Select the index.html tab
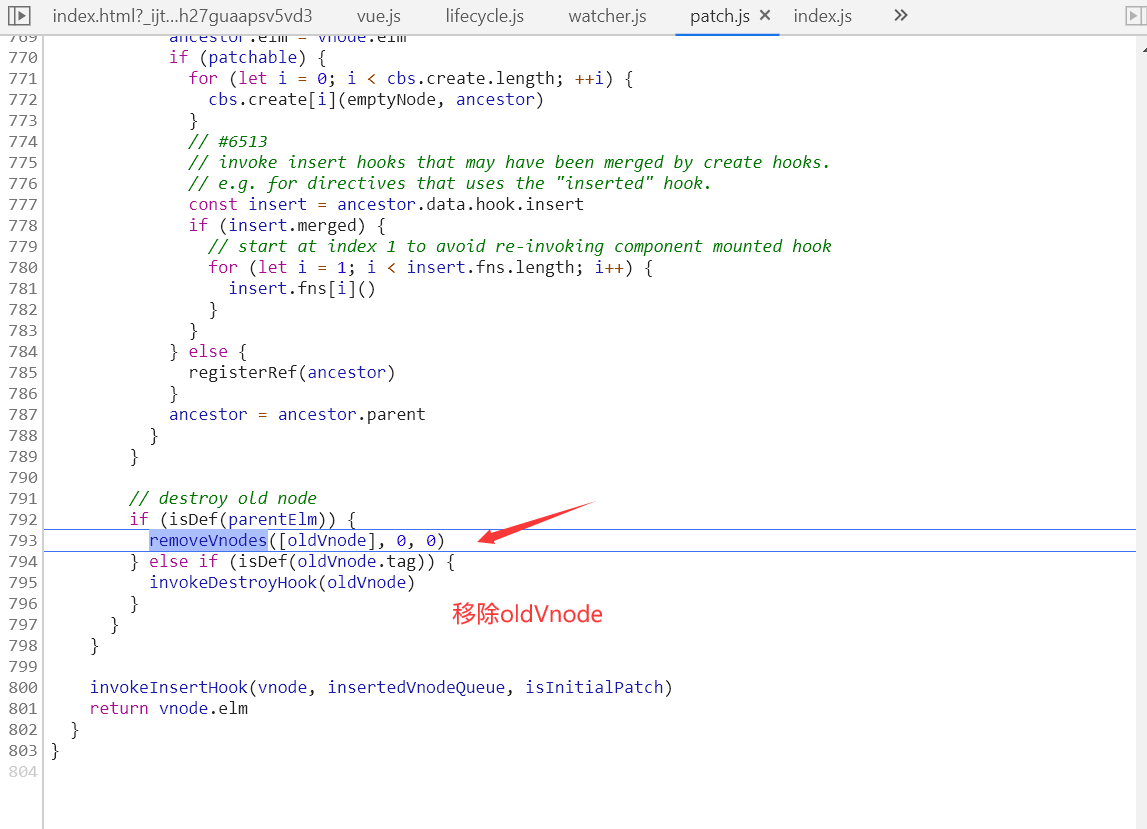 182,16
